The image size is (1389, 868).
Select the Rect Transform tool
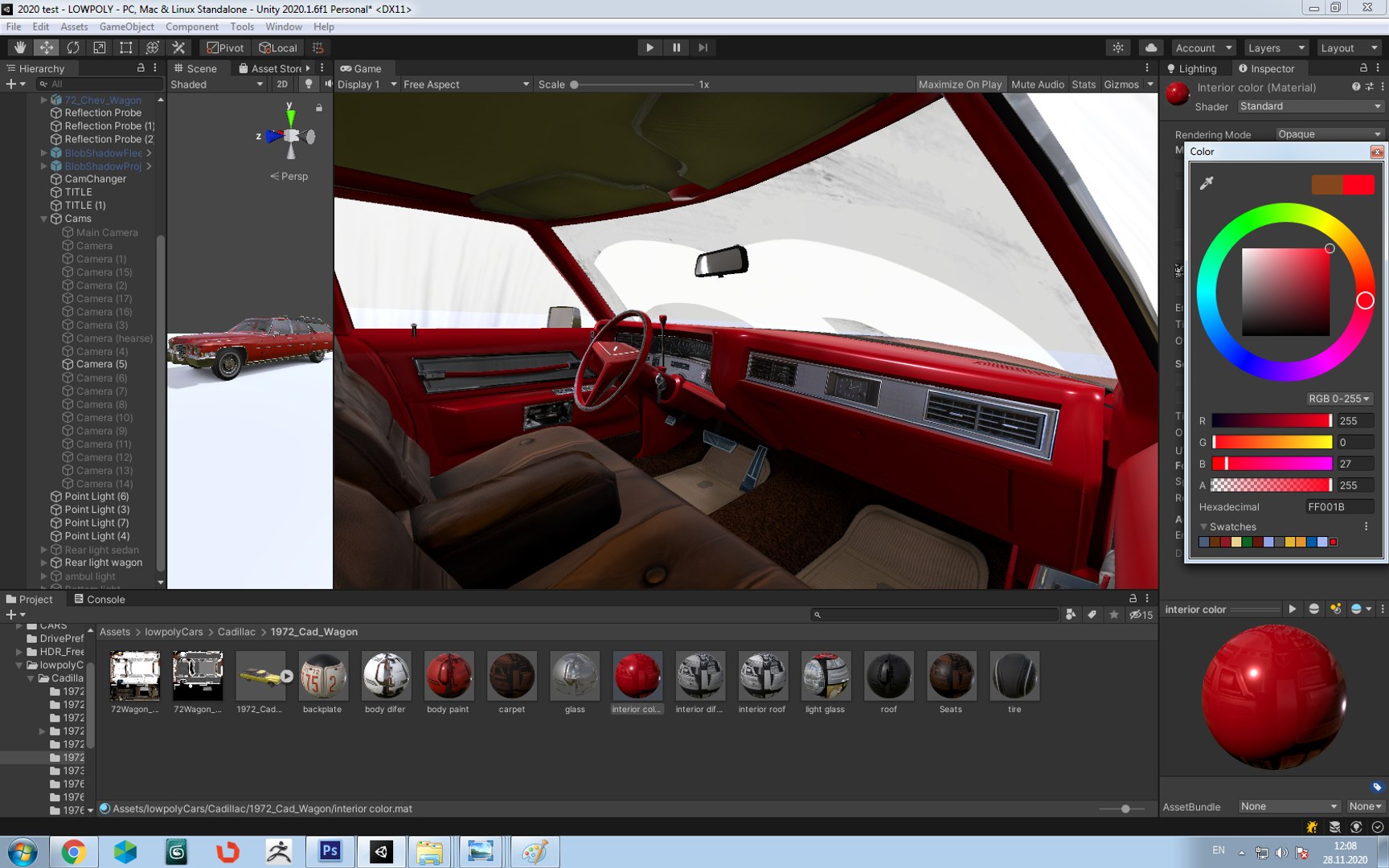tap(126, 47)
